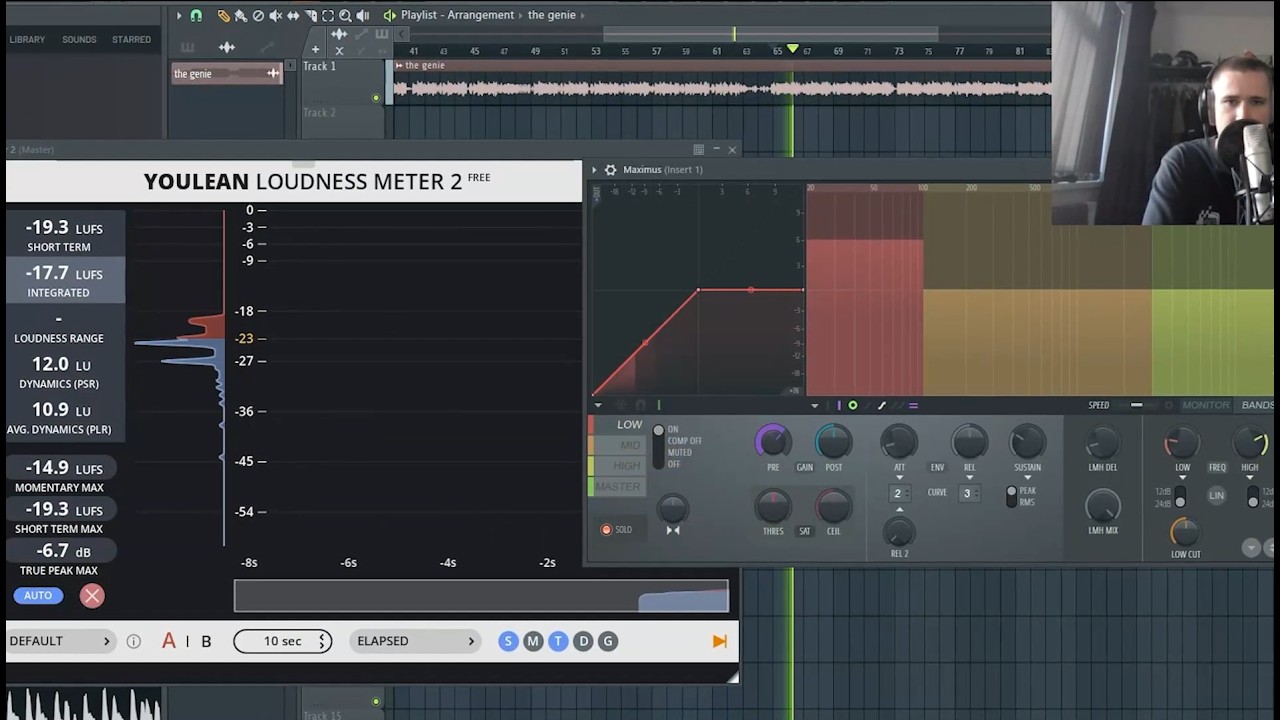Toggle the AUTO button in Youlean meter

pos(38,596)
